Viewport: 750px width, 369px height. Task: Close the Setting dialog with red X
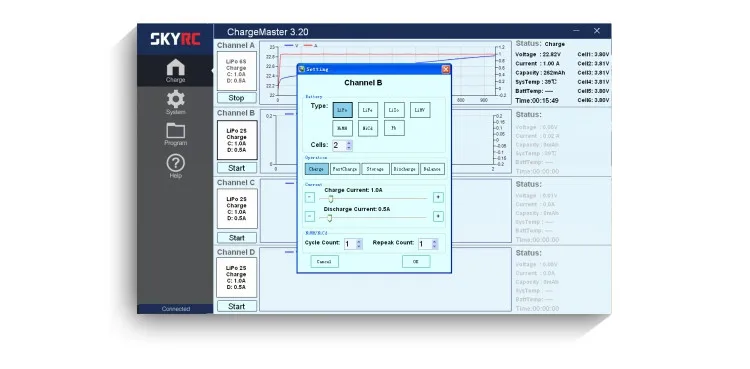coord(446,69)
